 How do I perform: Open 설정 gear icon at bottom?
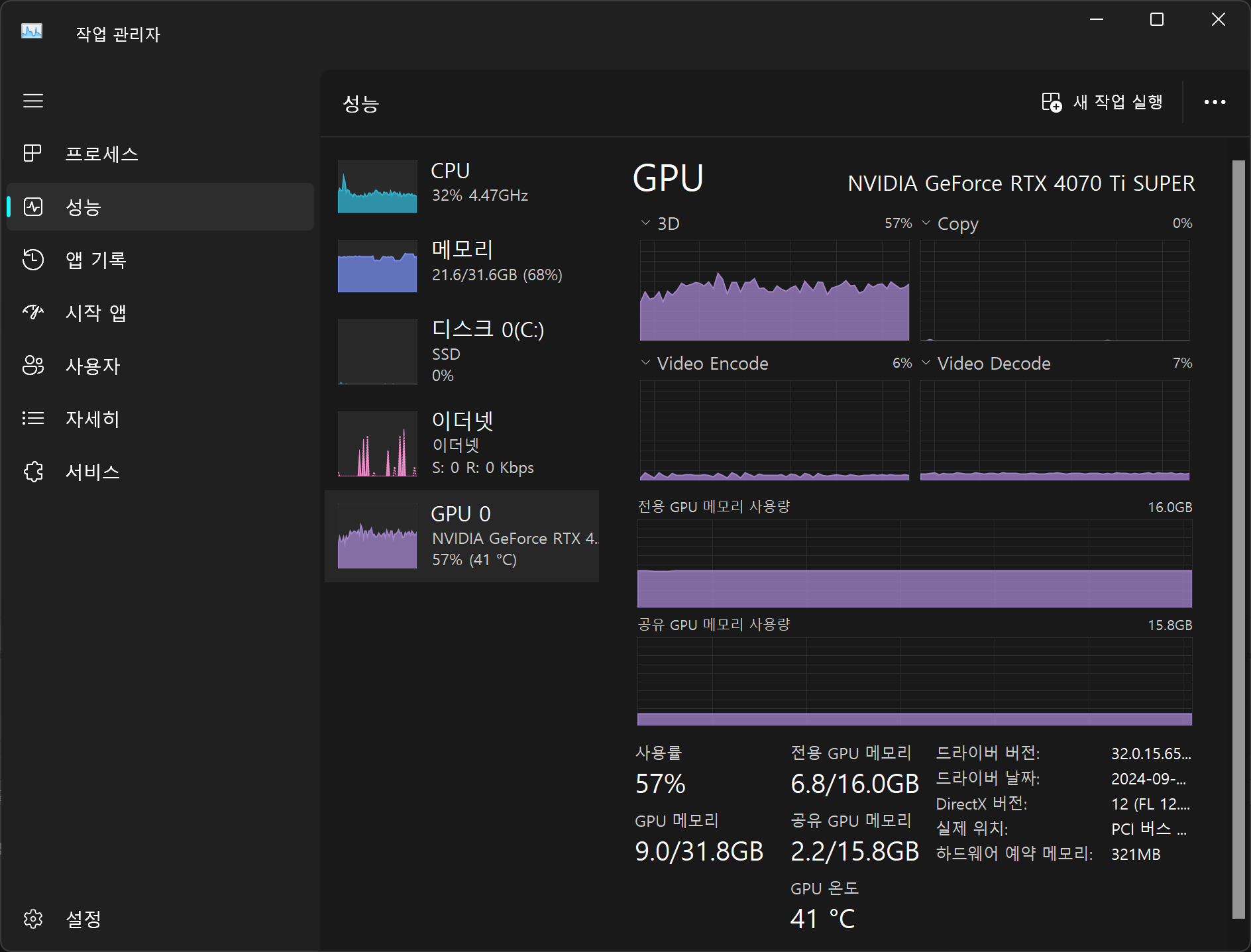coord(32,919)
